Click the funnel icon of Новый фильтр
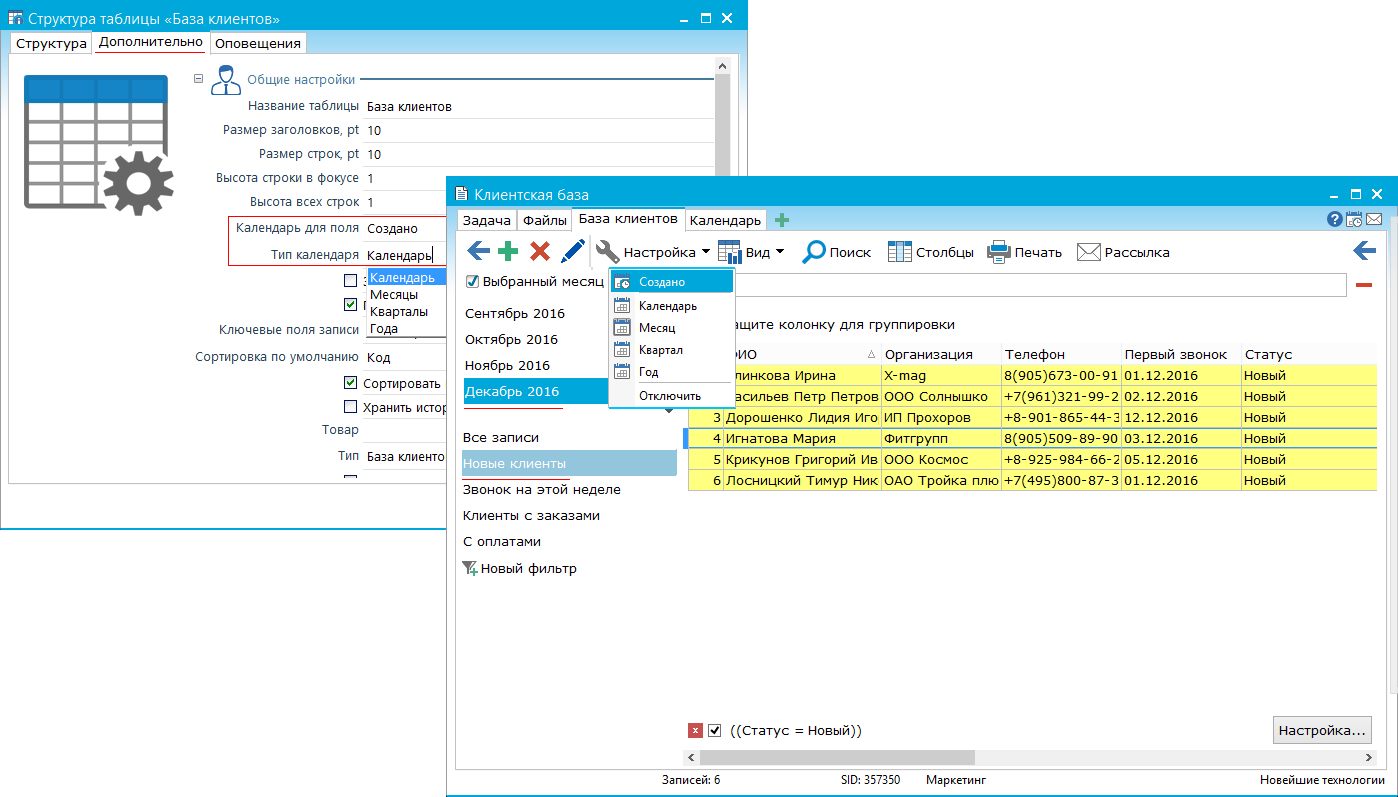 469,569
